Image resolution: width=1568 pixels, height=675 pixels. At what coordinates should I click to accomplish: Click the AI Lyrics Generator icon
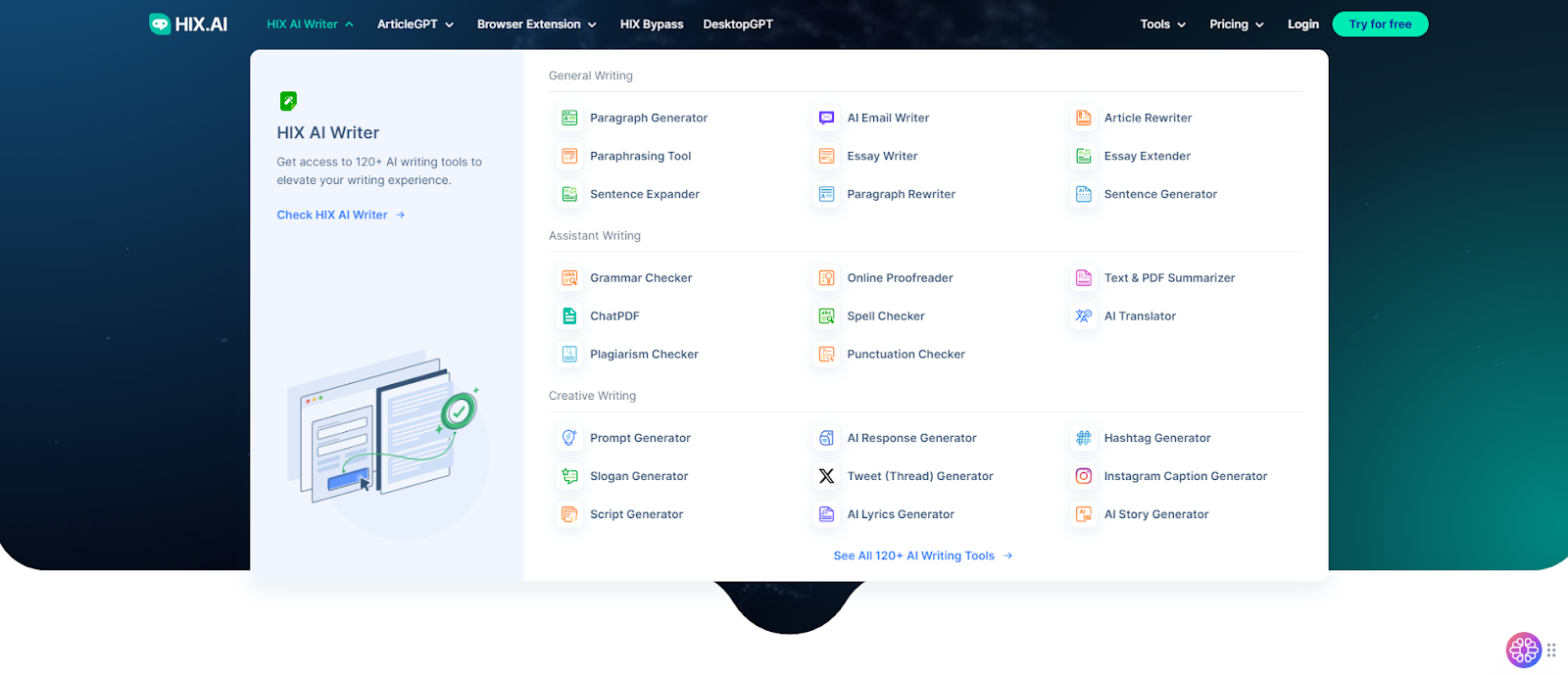[826, 514]
